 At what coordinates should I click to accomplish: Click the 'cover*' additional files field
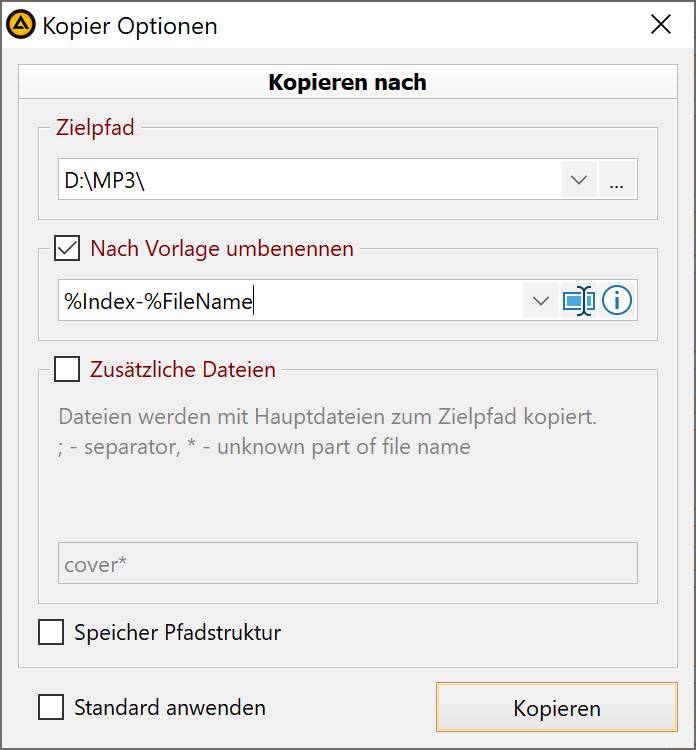pyautogui.click(x=347, y=564)
